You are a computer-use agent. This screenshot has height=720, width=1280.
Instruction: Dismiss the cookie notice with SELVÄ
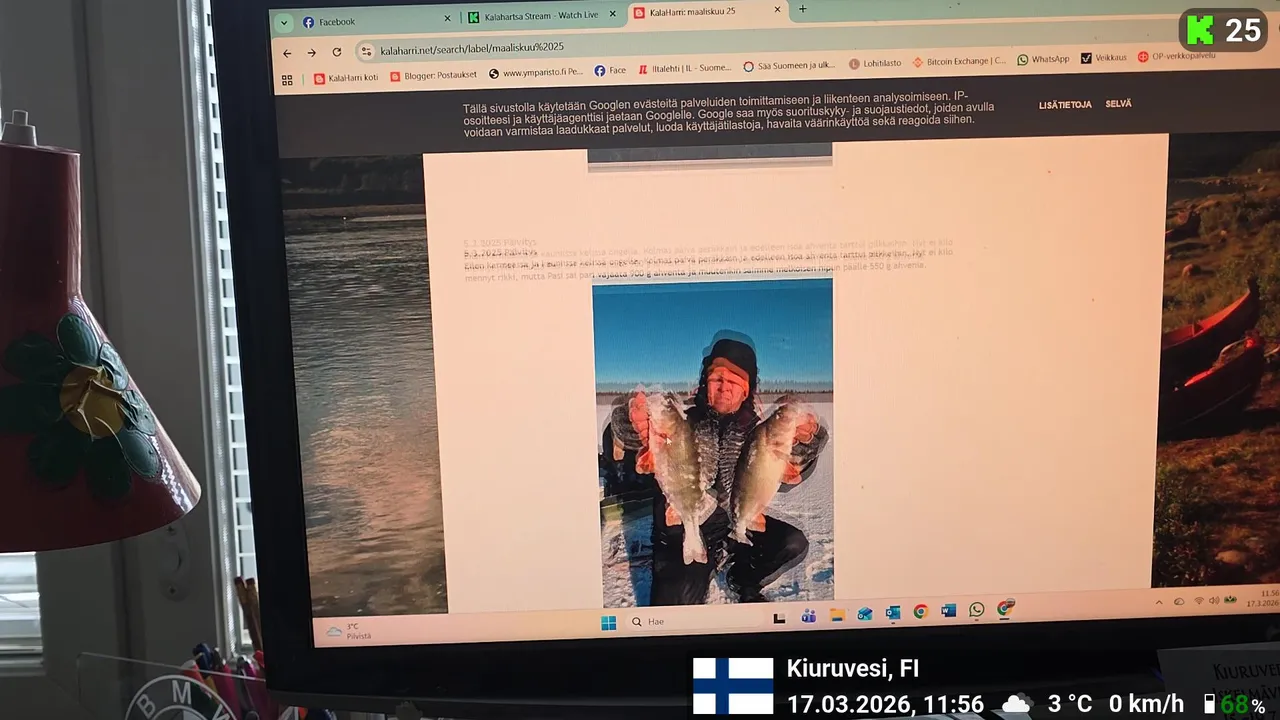(1118, 104)
